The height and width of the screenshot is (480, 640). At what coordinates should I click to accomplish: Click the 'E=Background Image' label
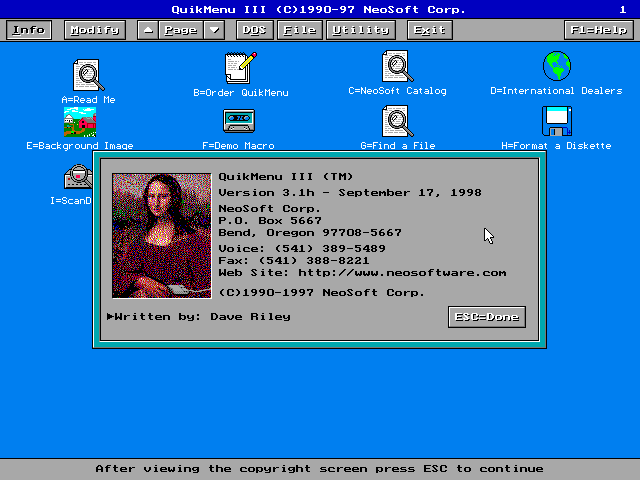(80, 146)
